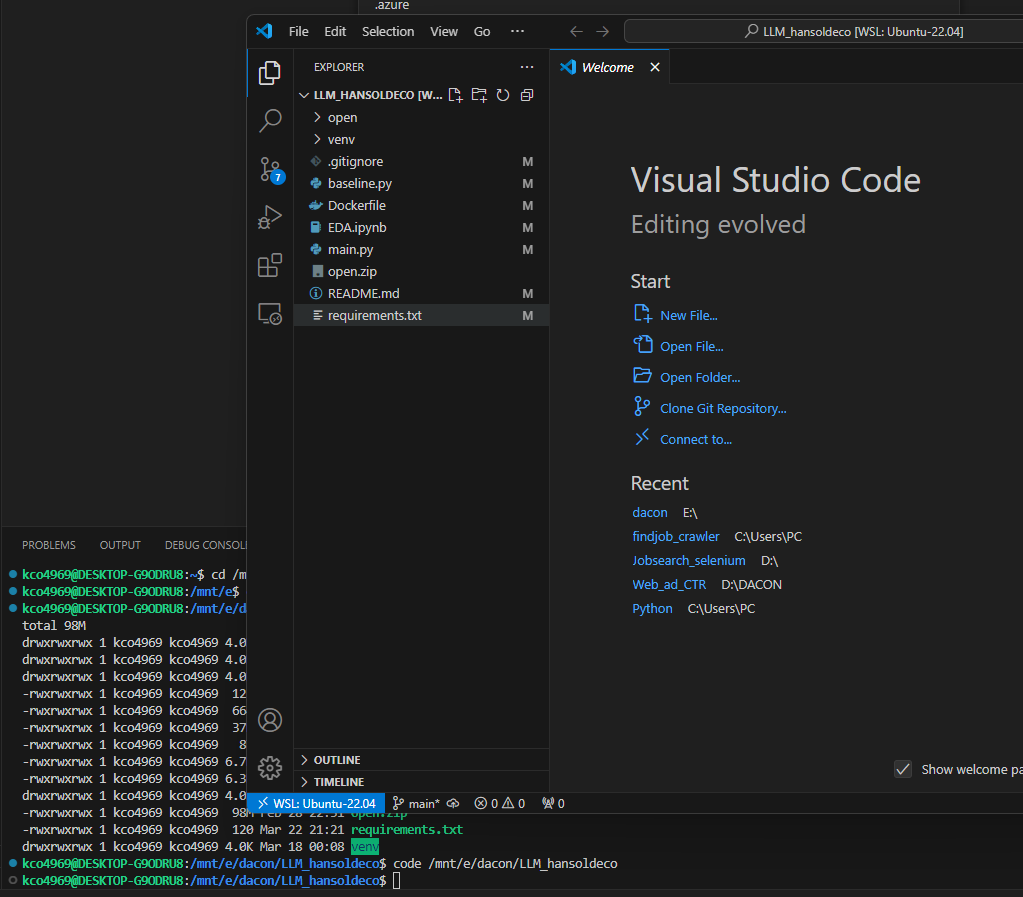Click the publish to cloud icon in status bar
The width and height of the screenshot is (1023, 897).
[x=453, y=804]
